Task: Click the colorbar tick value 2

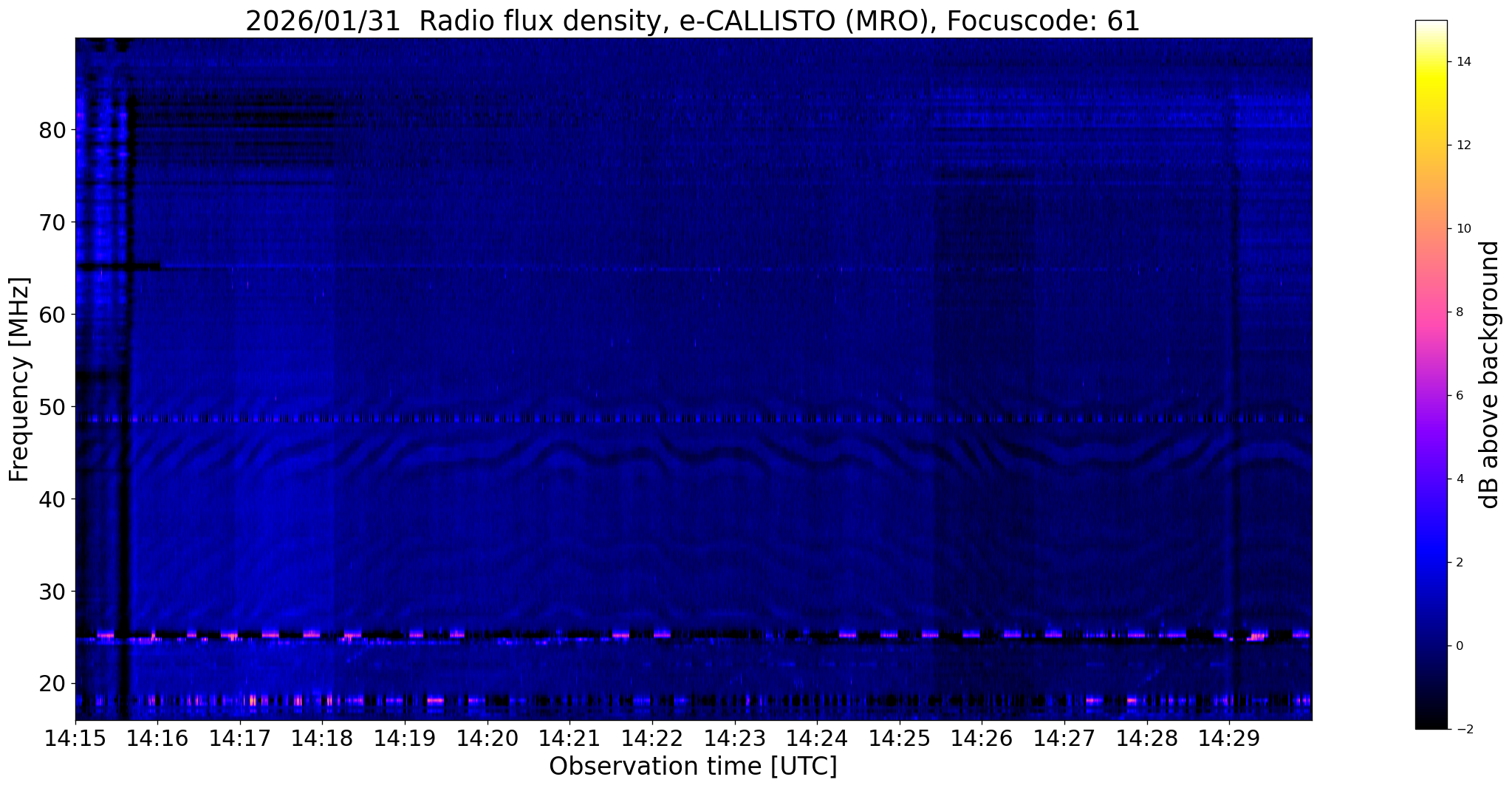Action: point(1460,563)
